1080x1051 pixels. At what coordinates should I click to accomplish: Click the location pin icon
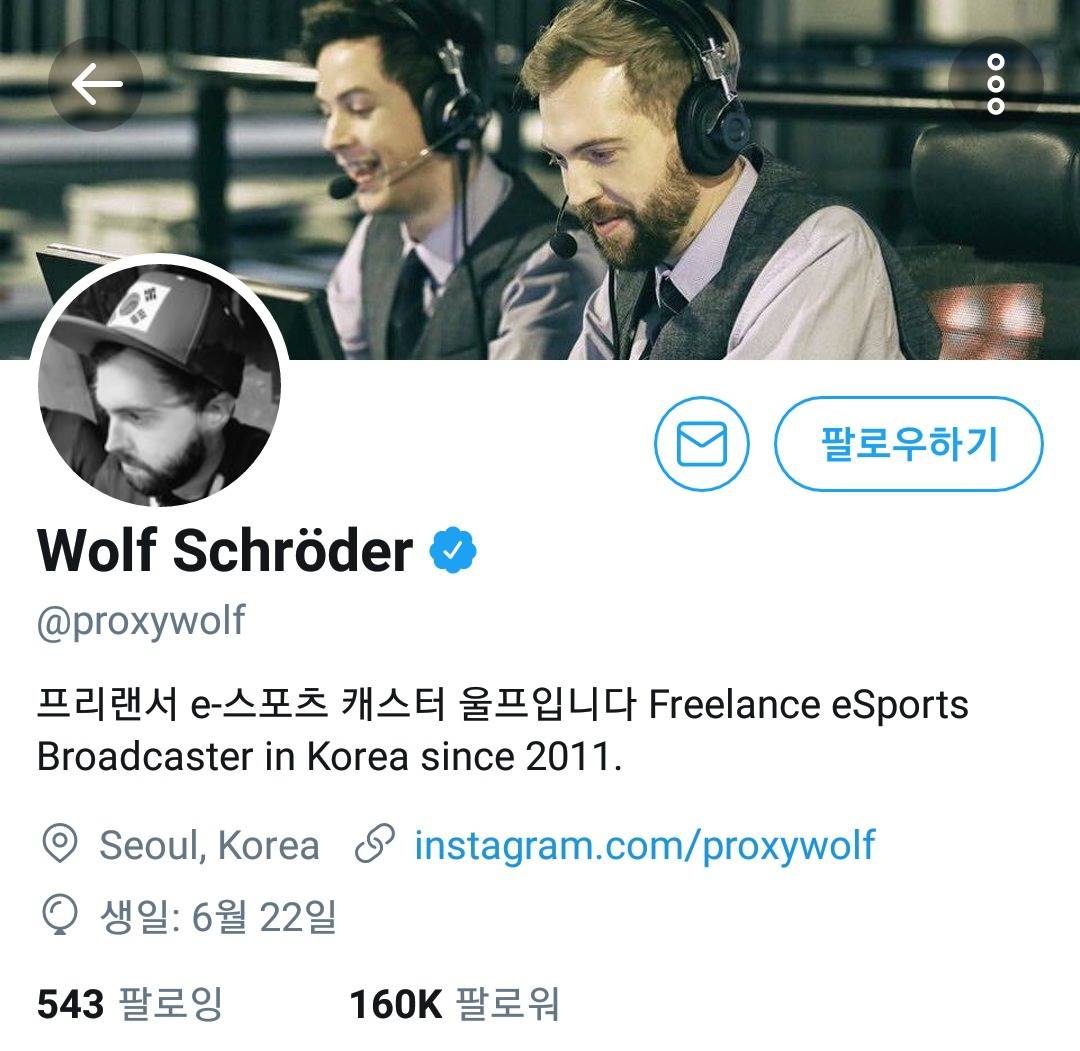coord(60,844)
